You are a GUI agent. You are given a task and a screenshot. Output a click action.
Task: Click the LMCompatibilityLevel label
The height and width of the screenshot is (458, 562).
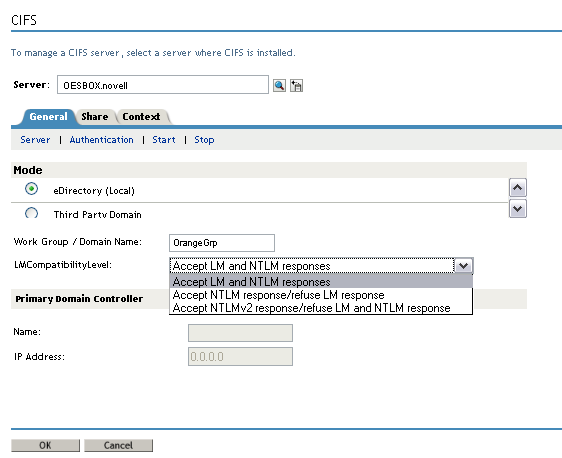[63, 265]
